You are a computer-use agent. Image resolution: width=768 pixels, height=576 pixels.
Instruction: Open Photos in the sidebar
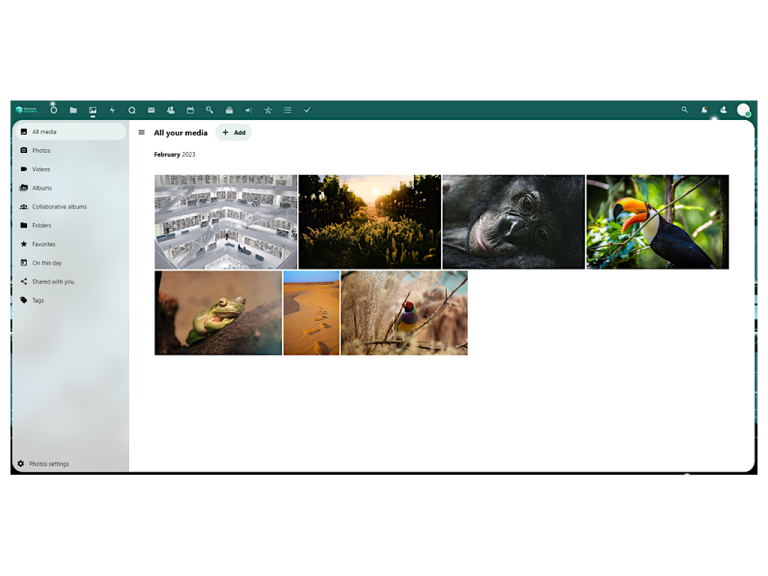[x=71, y=150]
